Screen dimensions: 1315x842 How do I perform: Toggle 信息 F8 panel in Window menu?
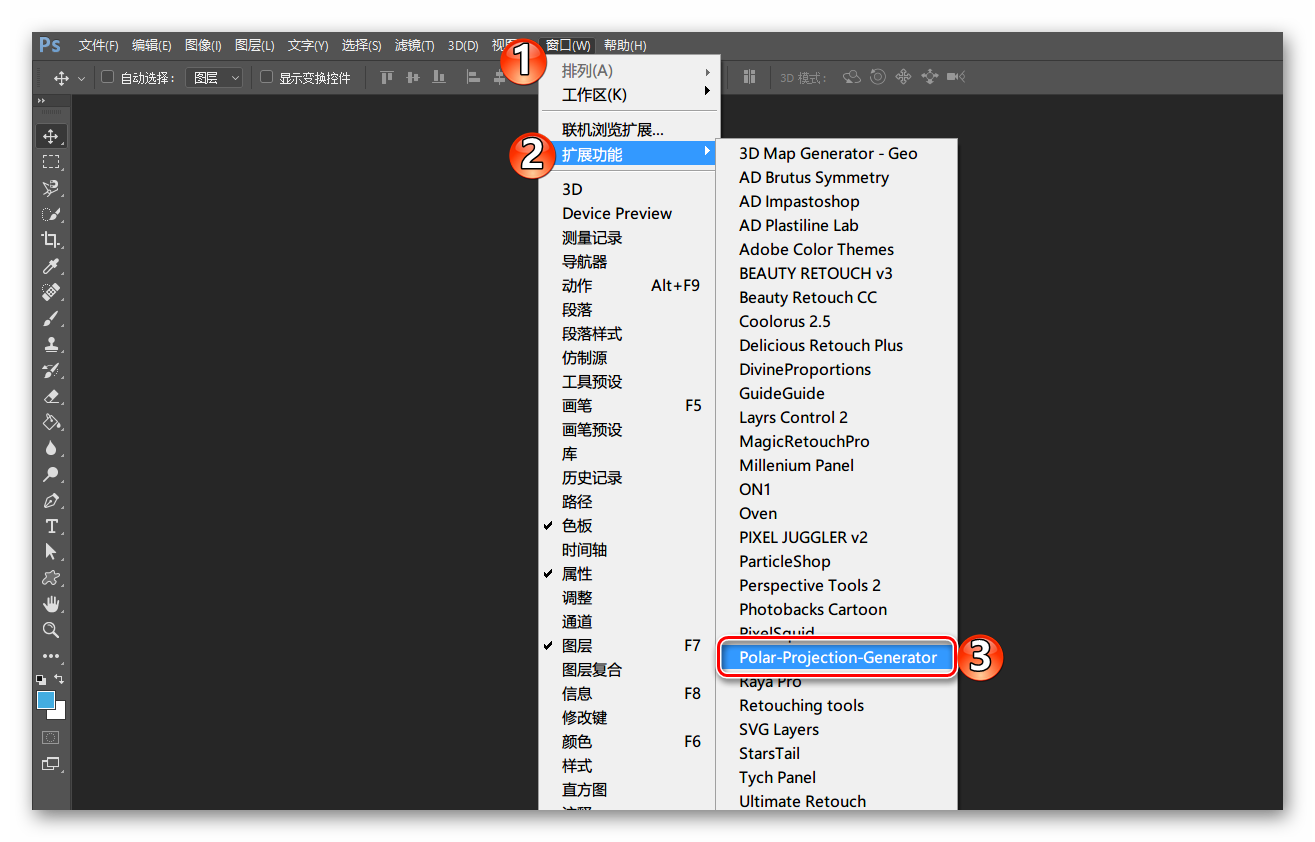pyautogui.click(x=628, y=694)
